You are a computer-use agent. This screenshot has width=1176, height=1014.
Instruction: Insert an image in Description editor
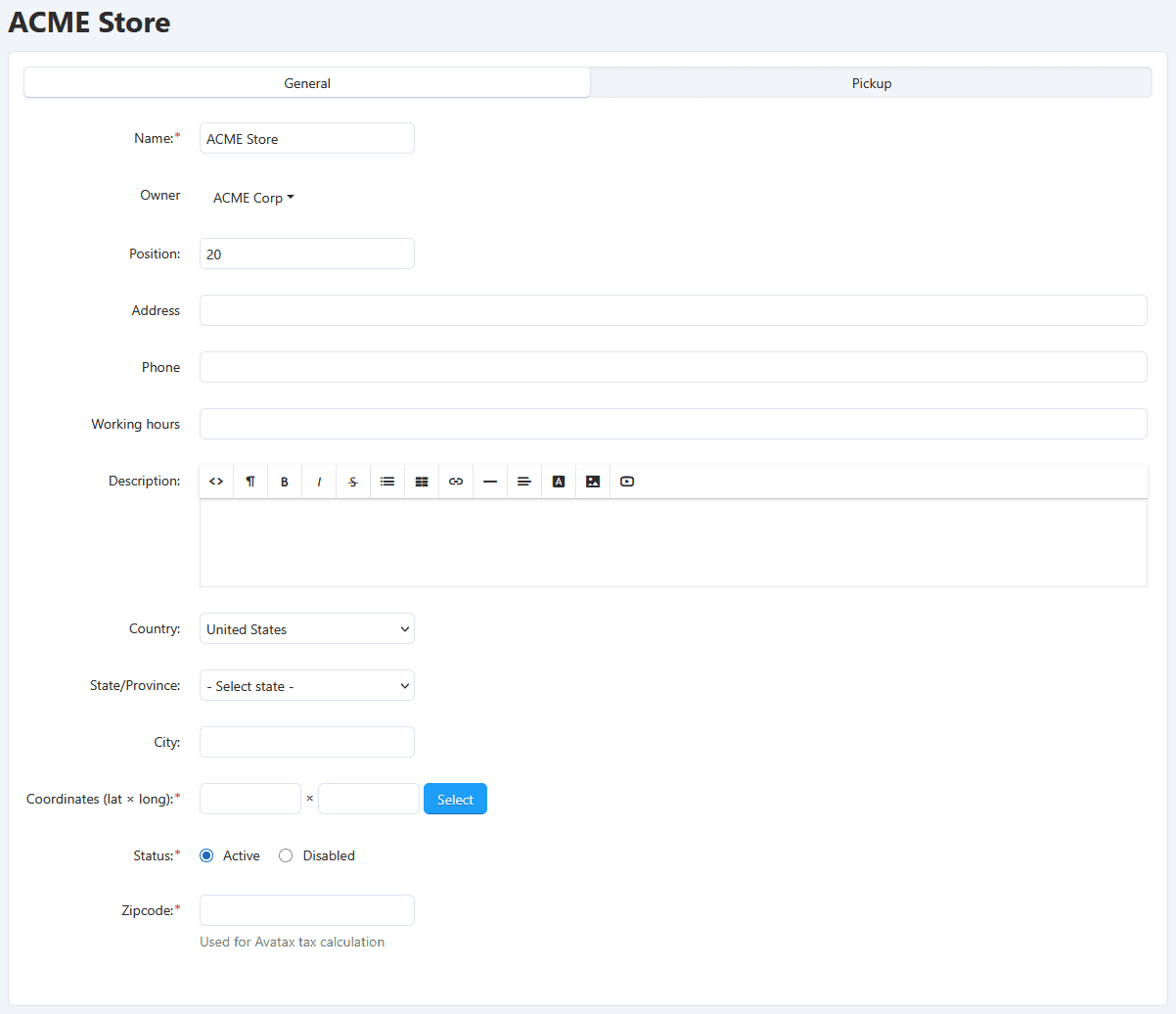click(593, 482)
